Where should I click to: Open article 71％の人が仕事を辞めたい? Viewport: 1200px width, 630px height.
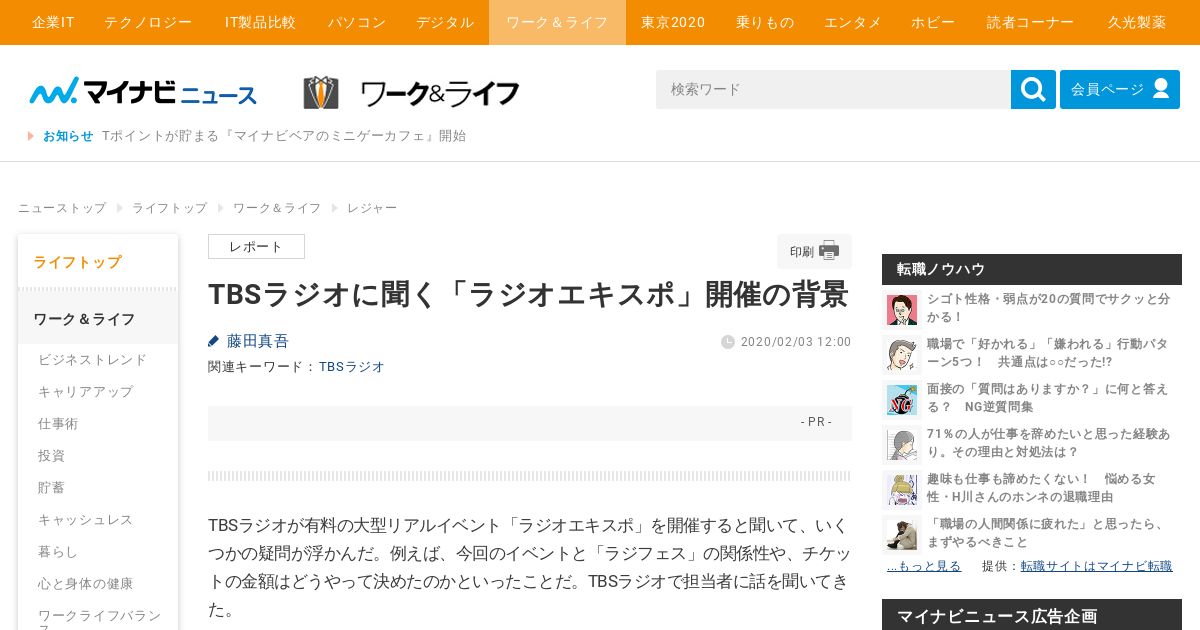point(1048,443)
